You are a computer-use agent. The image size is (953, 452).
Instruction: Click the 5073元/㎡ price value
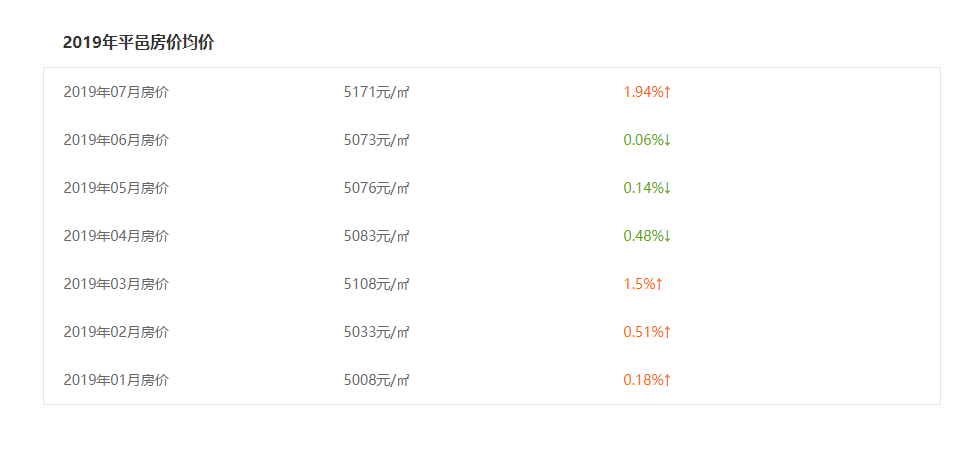coord(377,140)
